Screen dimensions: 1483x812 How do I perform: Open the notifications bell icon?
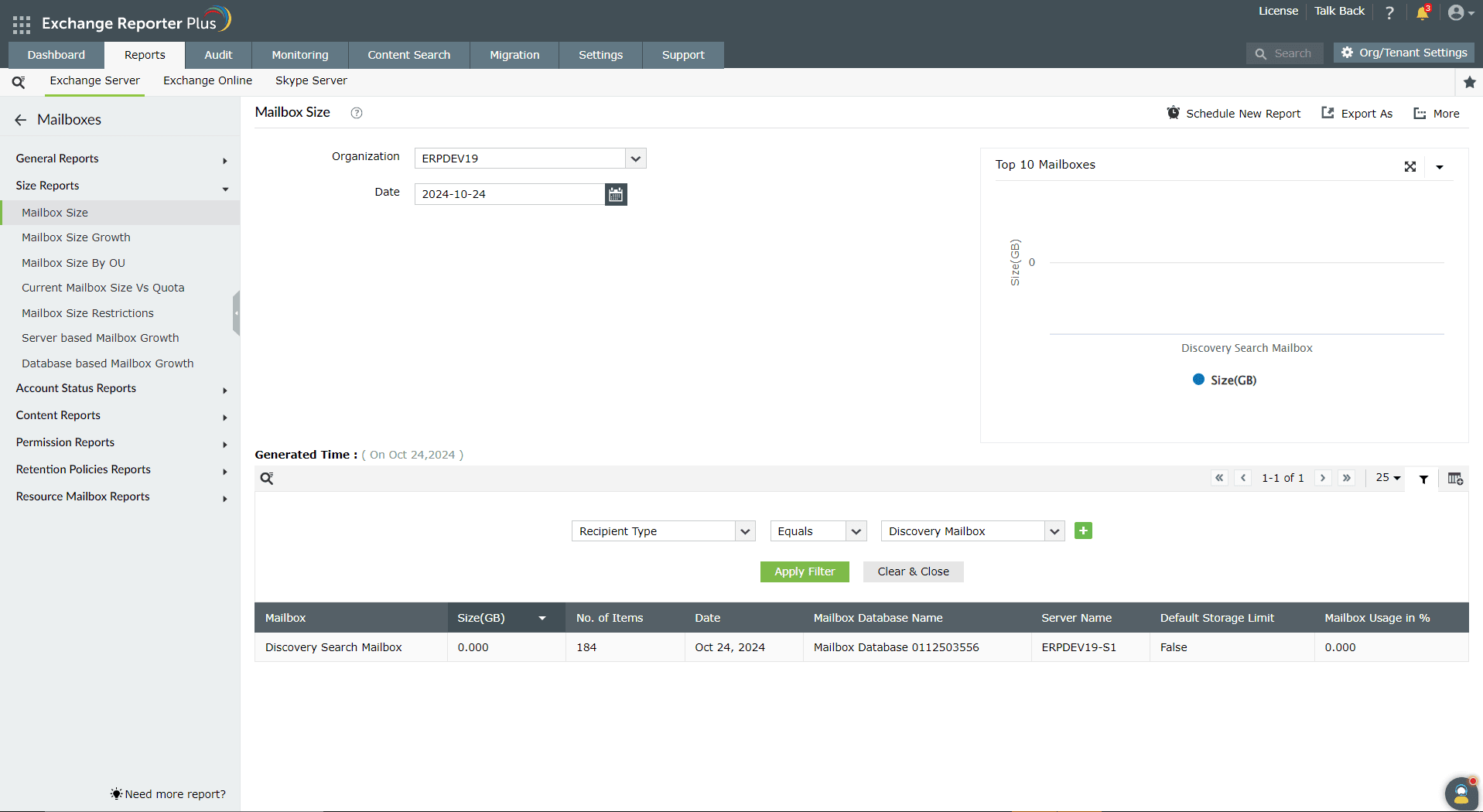[1422, 12]
